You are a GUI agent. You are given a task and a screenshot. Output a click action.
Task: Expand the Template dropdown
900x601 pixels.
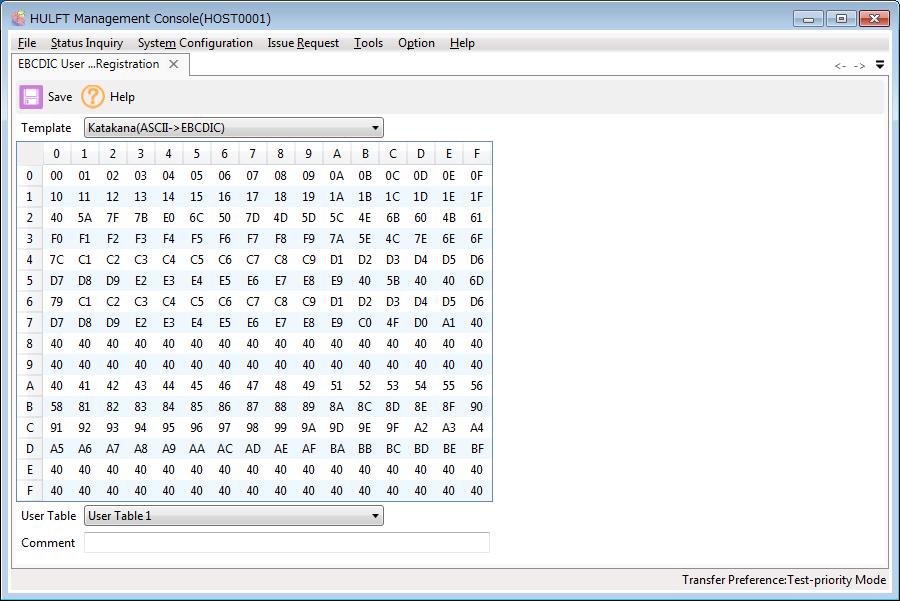coord(376,128)
